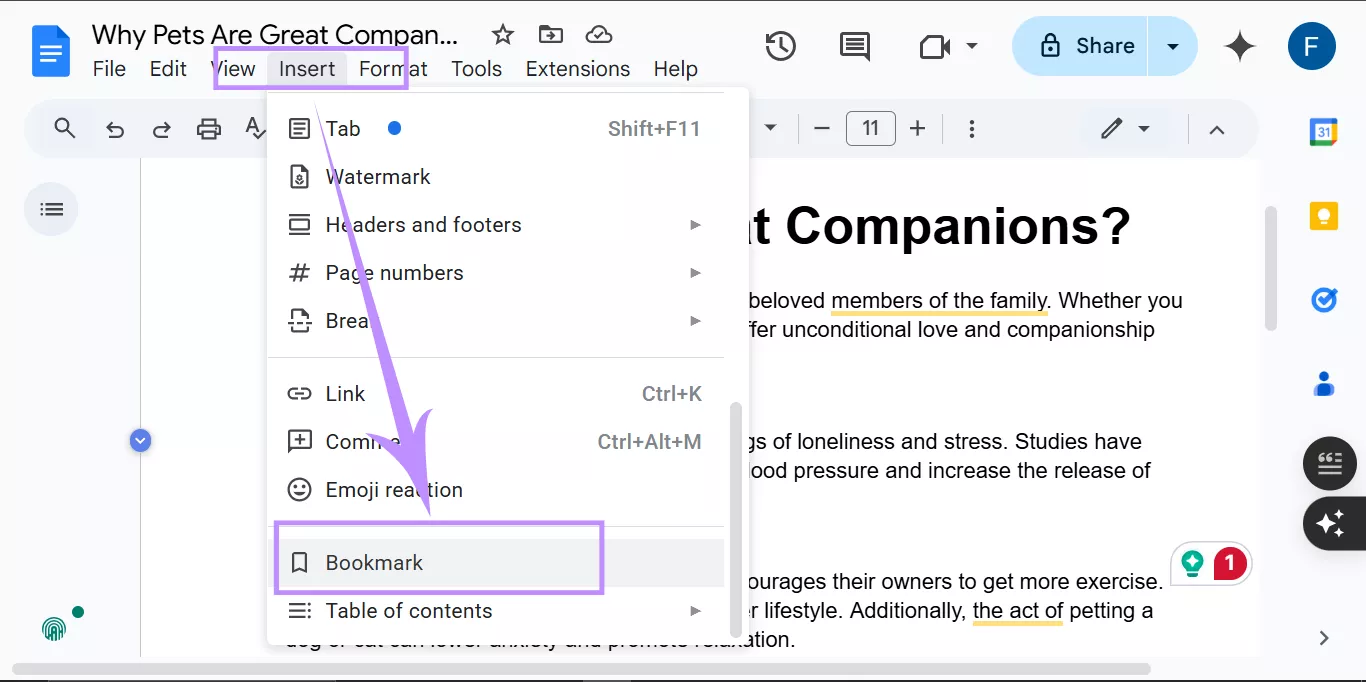Choose Tab from Insert menu

pyautogui.click(x=496, y=129)
